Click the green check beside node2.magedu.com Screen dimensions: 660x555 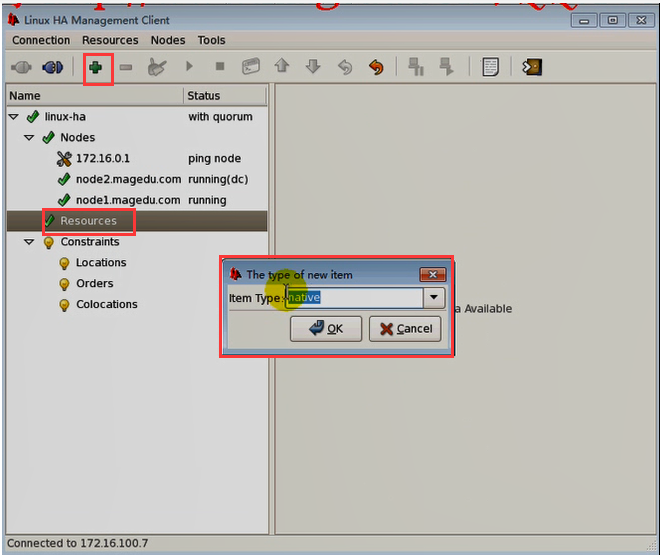click(x=64, y=180)
